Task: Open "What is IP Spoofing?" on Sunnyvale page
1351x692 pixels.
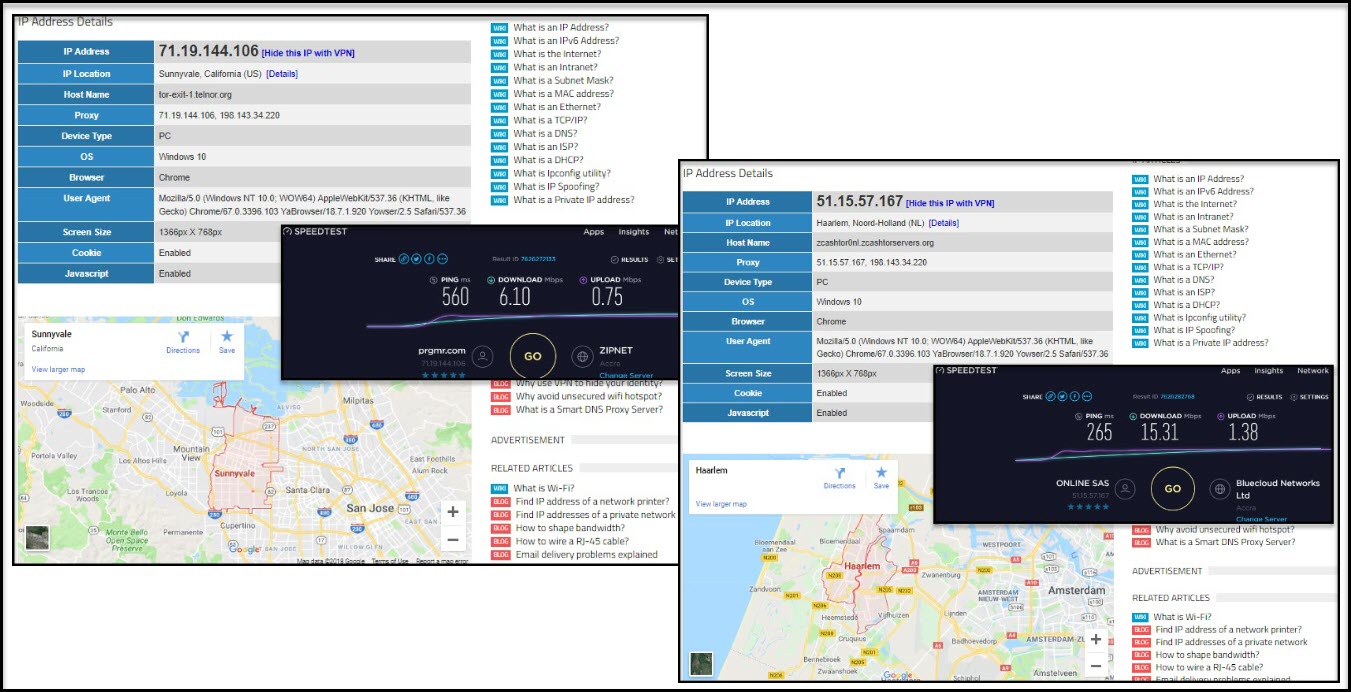Action: [556, 186]
